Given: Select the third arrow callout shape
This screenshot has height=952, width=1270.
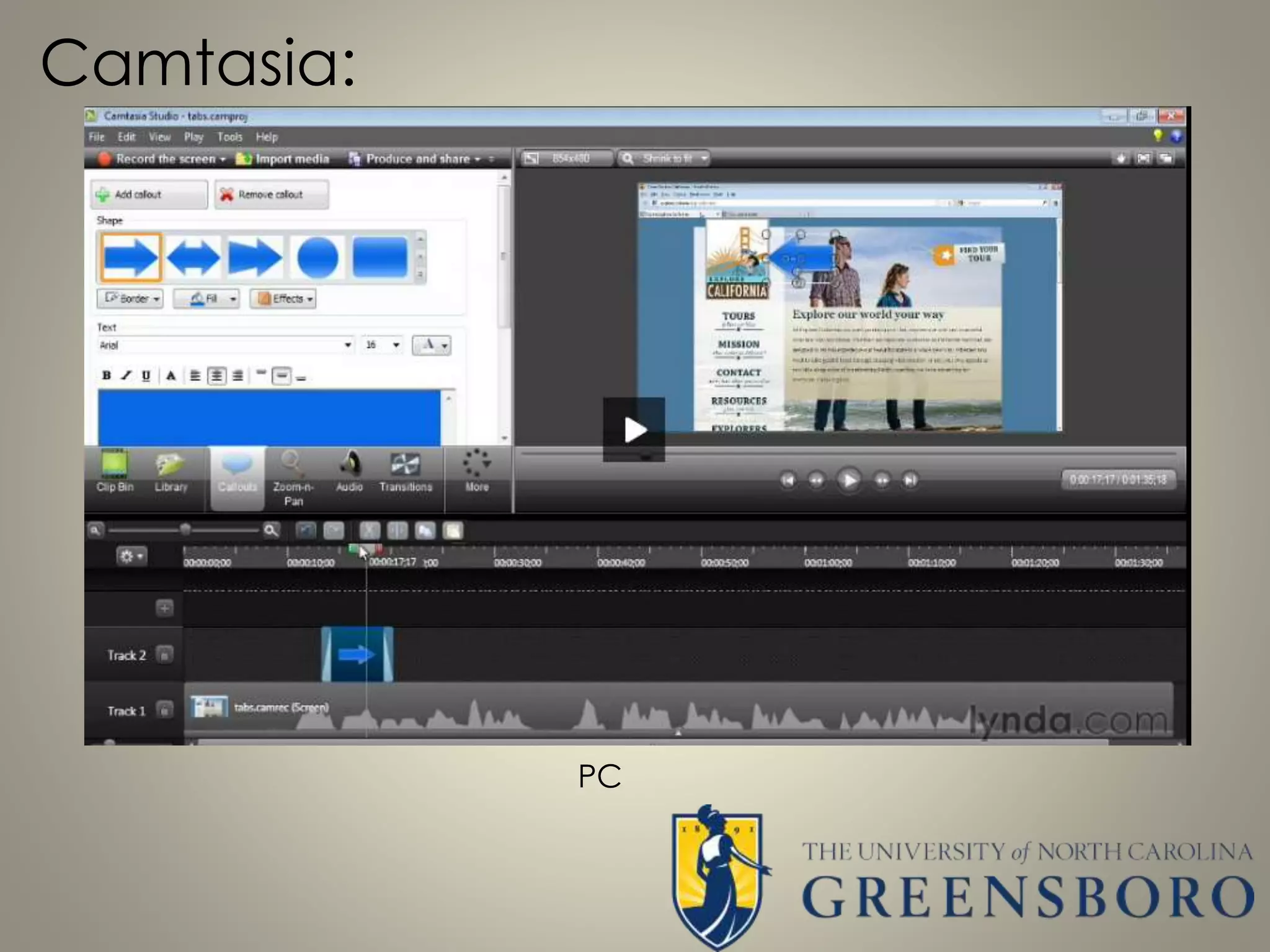Looking at the screenshot, I should point(254,257).
